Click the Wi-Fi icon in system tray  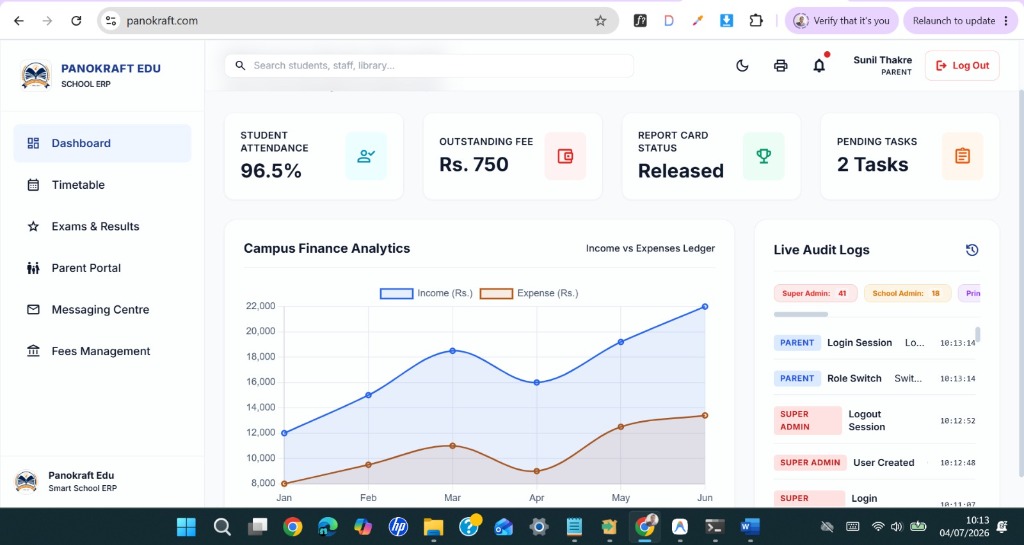tap(878, 527)
